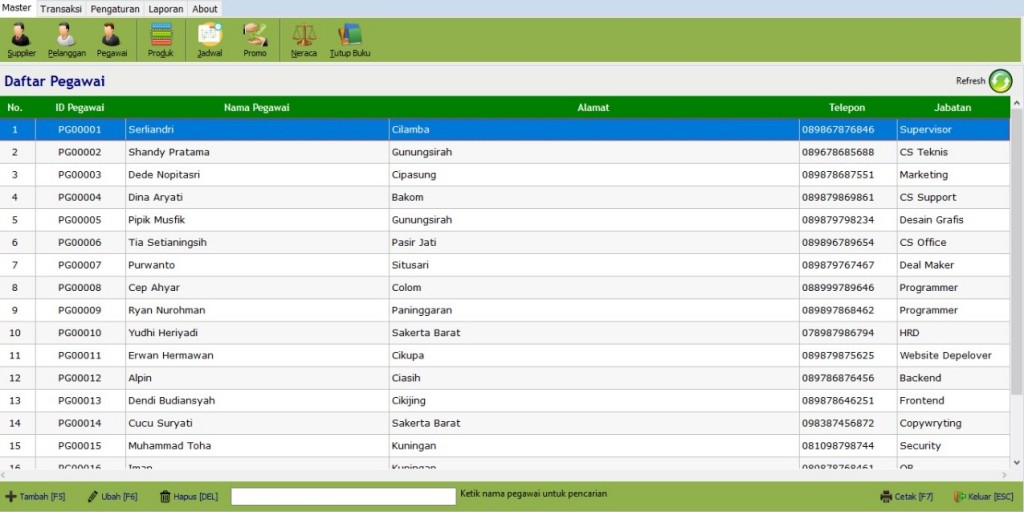
Task: Click the Hapus [DEL] delete button
Action: point(189,497)
